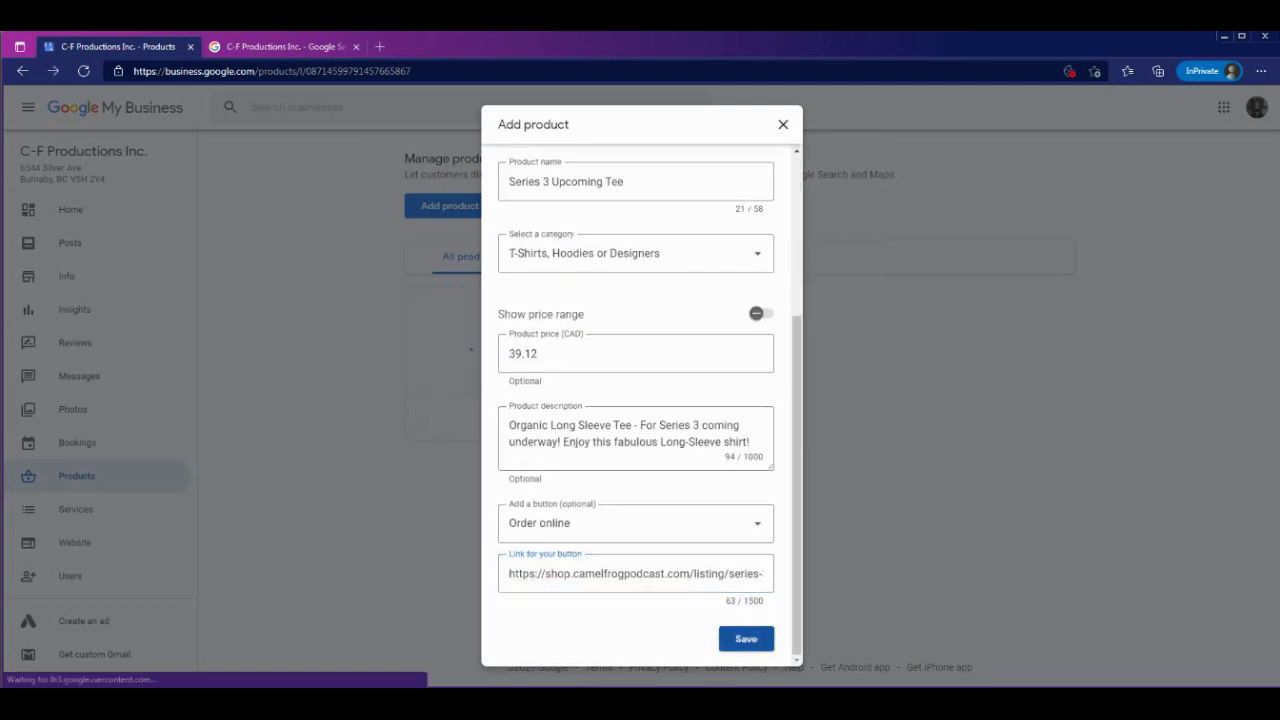The height and width of the screenshot is (720, 1280).
Task: Open the Services menu item
Action: (x=75, y=510)
